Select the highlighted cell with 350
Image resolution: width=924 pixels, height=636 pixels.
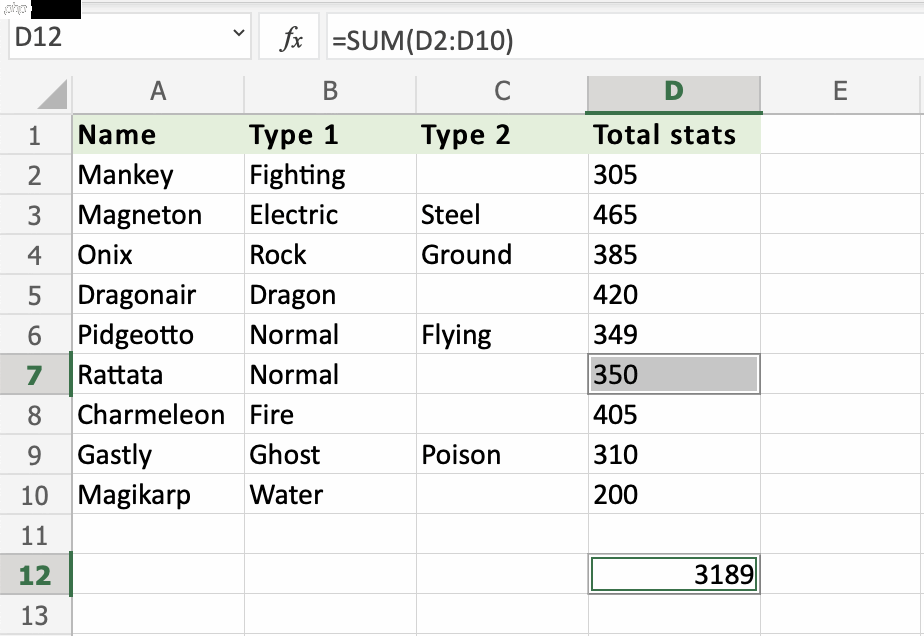(674, 375)
